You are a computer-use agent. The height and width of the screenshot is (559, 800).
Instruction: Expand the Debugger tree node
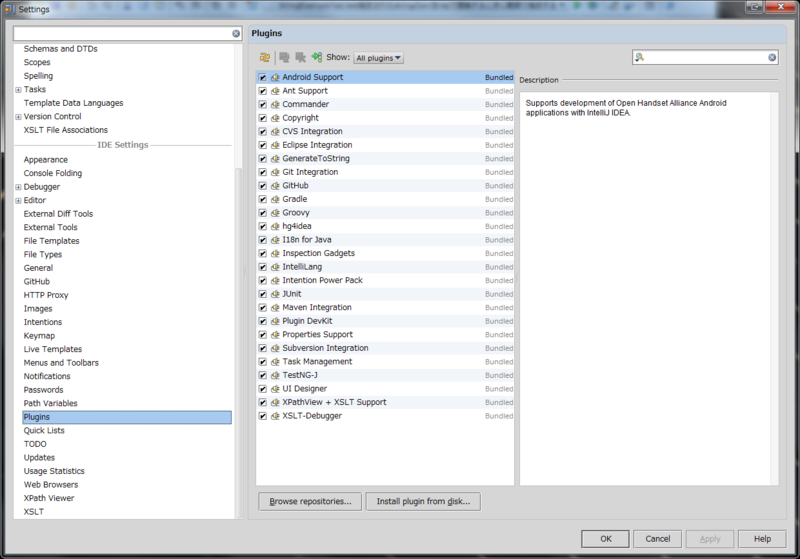click(18, 187)
